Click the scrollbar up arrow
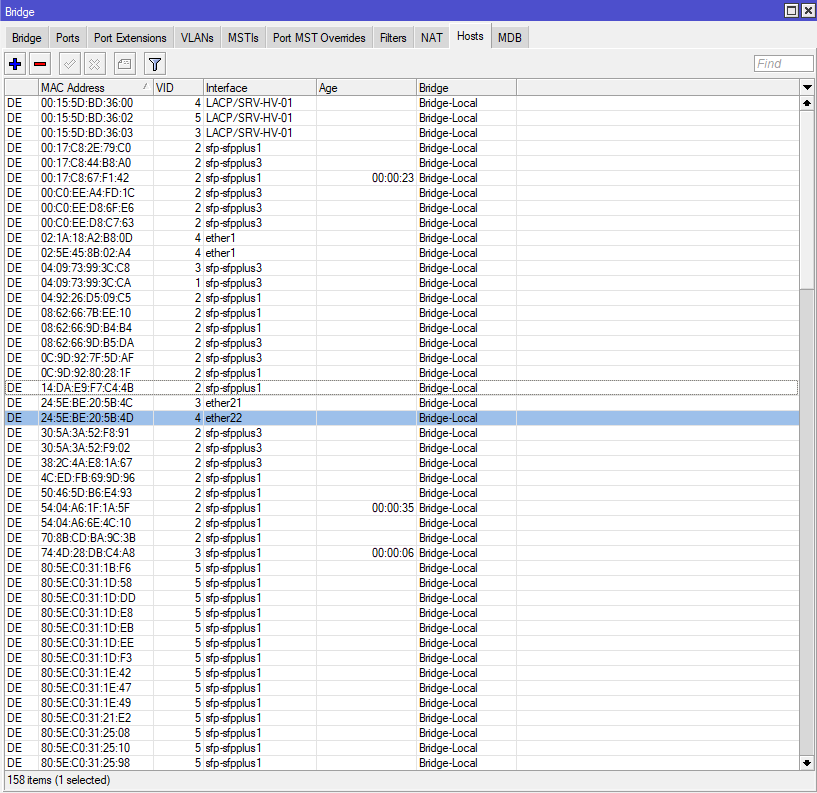 click(807, 103)
